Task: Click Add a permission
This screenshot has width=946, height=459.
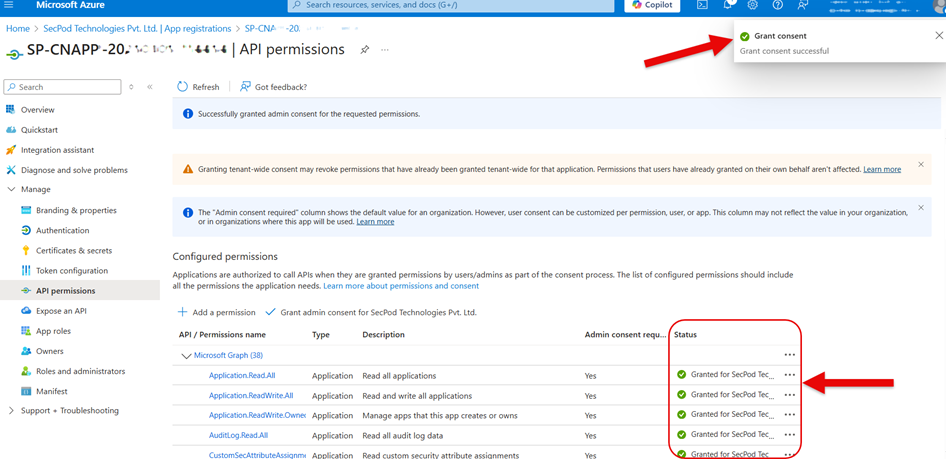Action: pos(216,312)
